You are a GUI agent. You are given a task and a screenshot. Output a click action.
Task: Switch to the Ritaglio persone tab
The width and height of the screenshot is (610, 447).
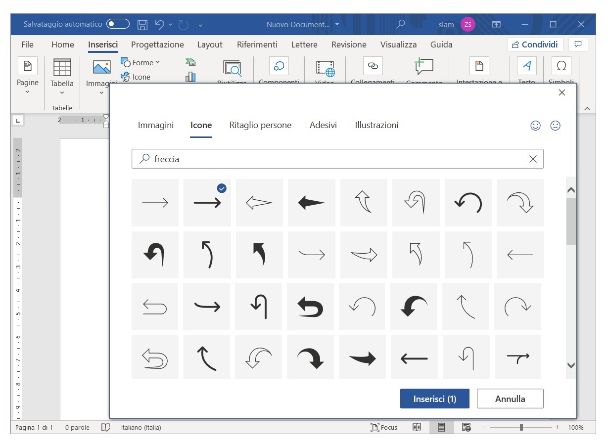pos(260,125)
